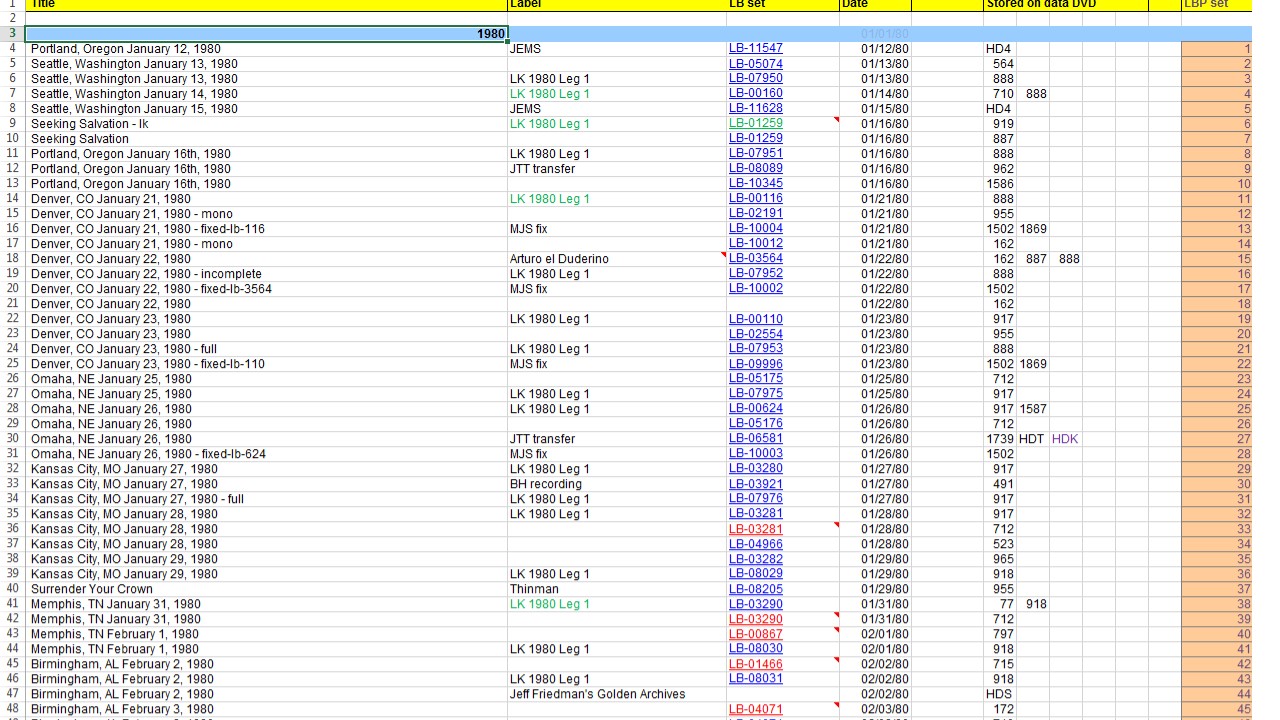Click the Date column header cell
The image size is (1280, 720).
tap(874, 4)
